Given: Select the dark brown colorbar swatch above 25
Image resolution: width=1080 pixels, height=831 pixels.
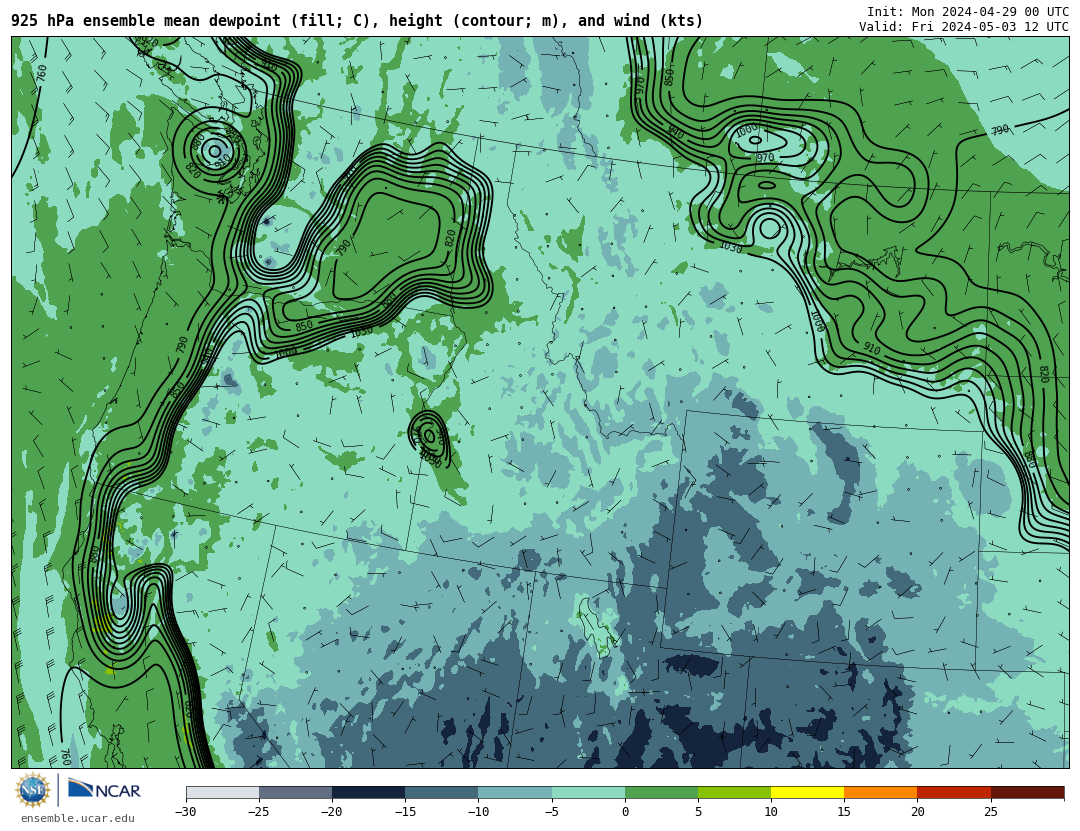Looking at the screenshot, I should [1027, 792].
